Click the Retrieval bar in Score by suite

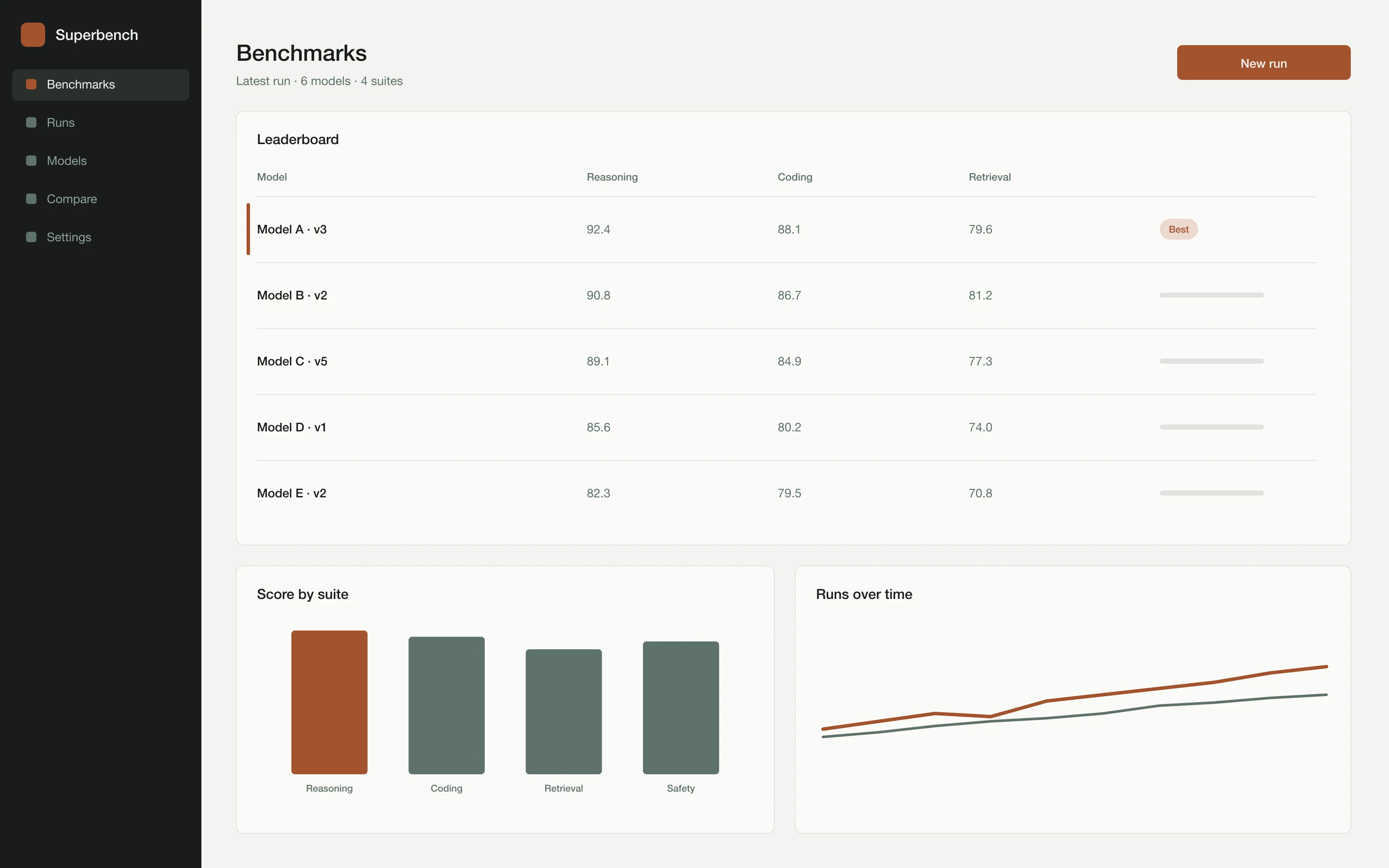pos(564,712)
